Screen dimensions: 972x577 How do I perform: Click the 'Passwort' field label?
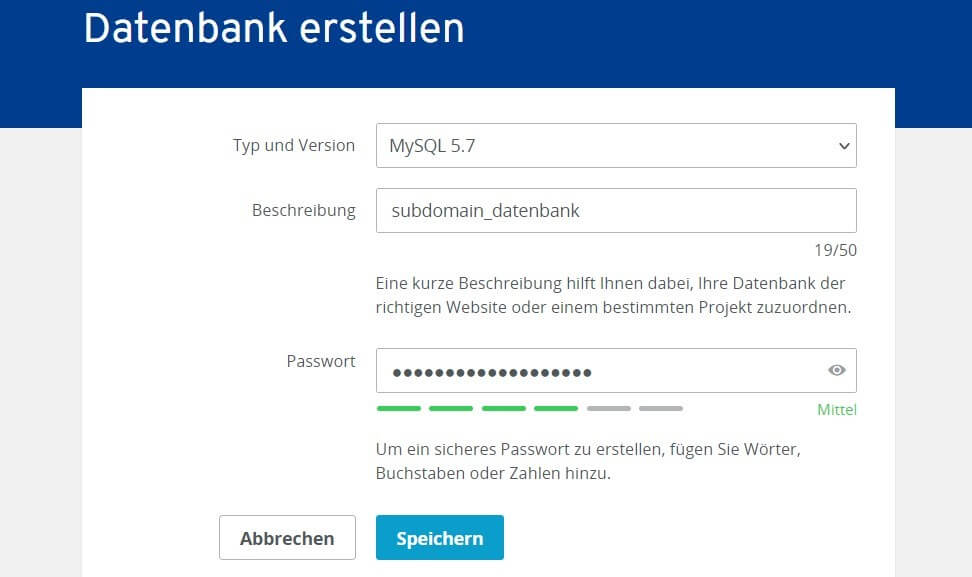coord(321,361)
